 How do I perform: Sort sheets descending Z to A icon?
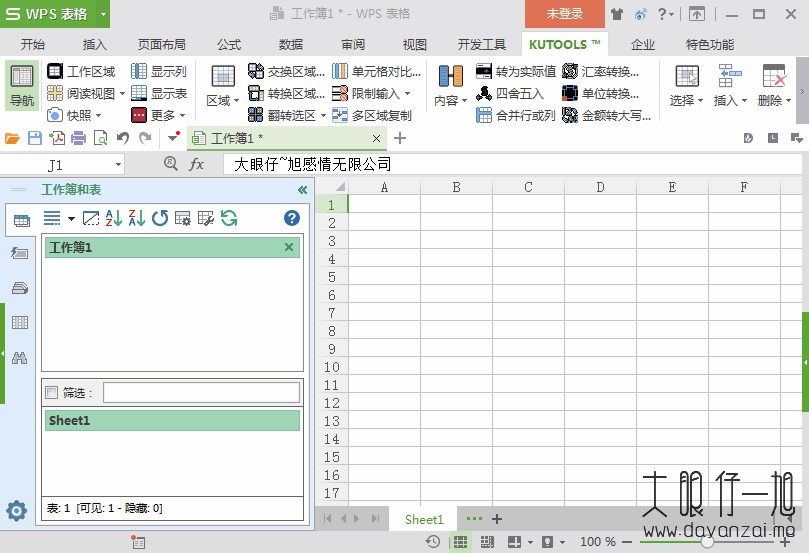coord(136,218)
